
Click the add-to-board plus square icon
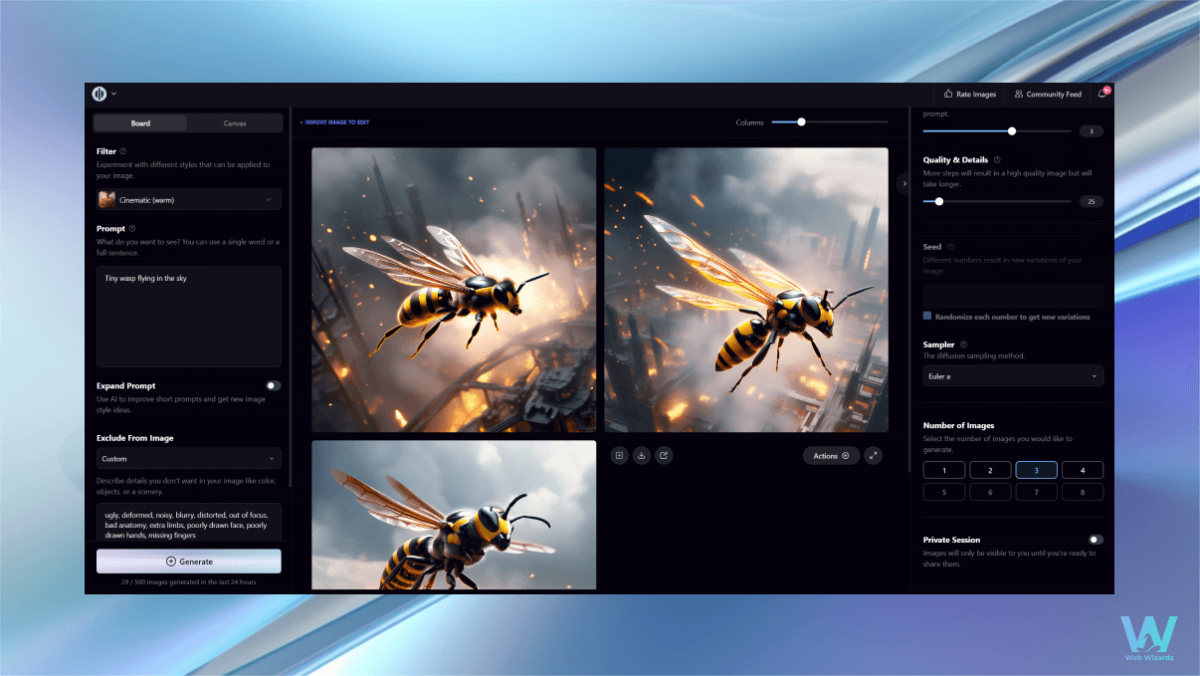[620, 456]
